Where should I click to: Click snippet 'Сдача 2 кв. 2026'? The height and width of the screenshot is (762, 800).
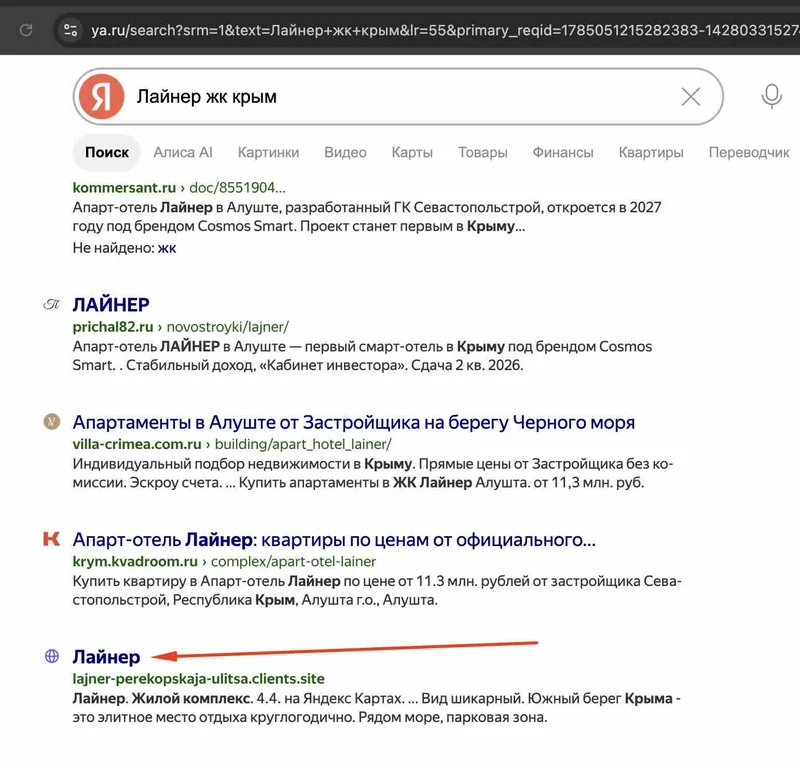tap(467, 366)
